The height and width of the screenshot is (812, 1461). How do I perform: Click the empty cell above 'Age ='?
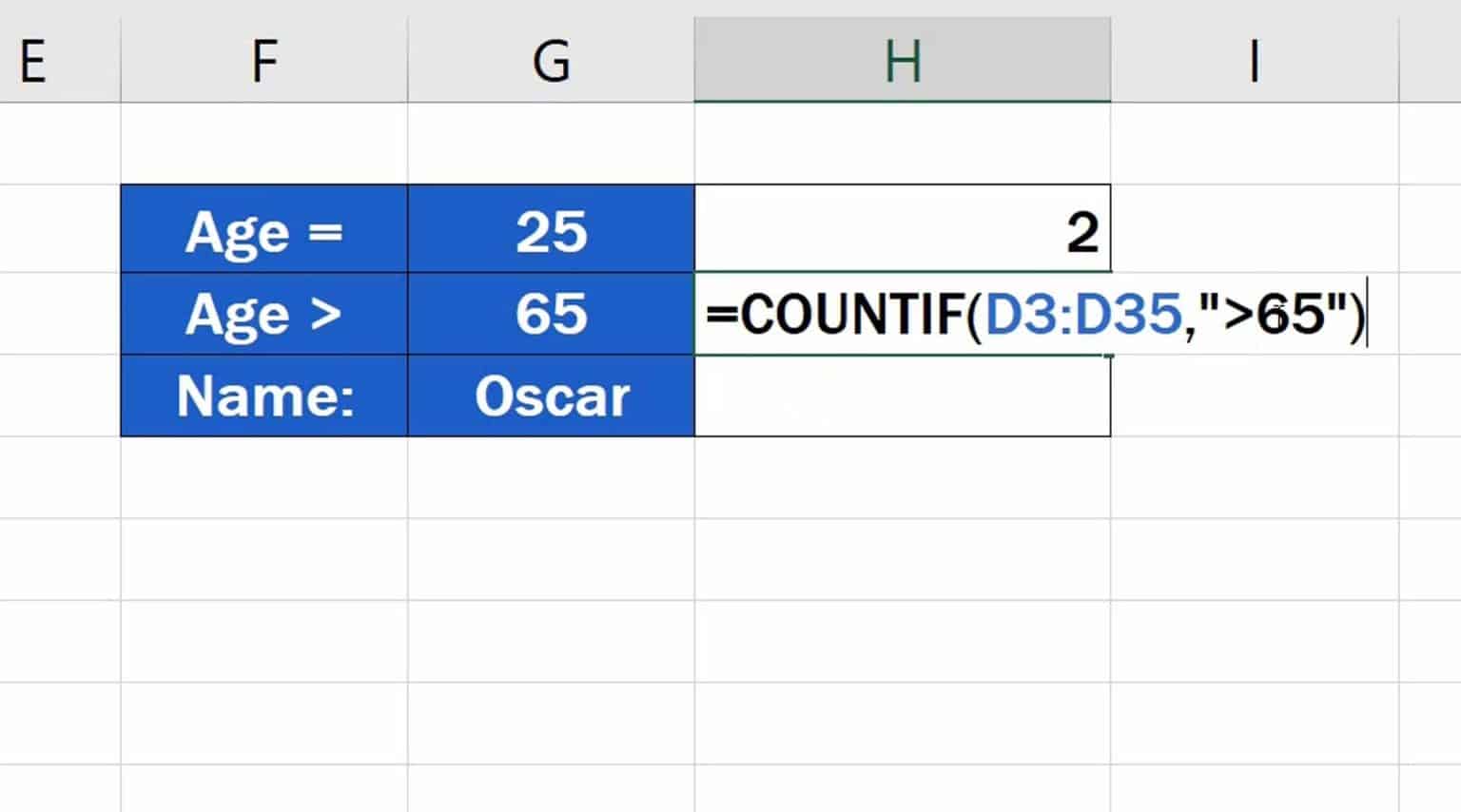(x=263, y=143)
